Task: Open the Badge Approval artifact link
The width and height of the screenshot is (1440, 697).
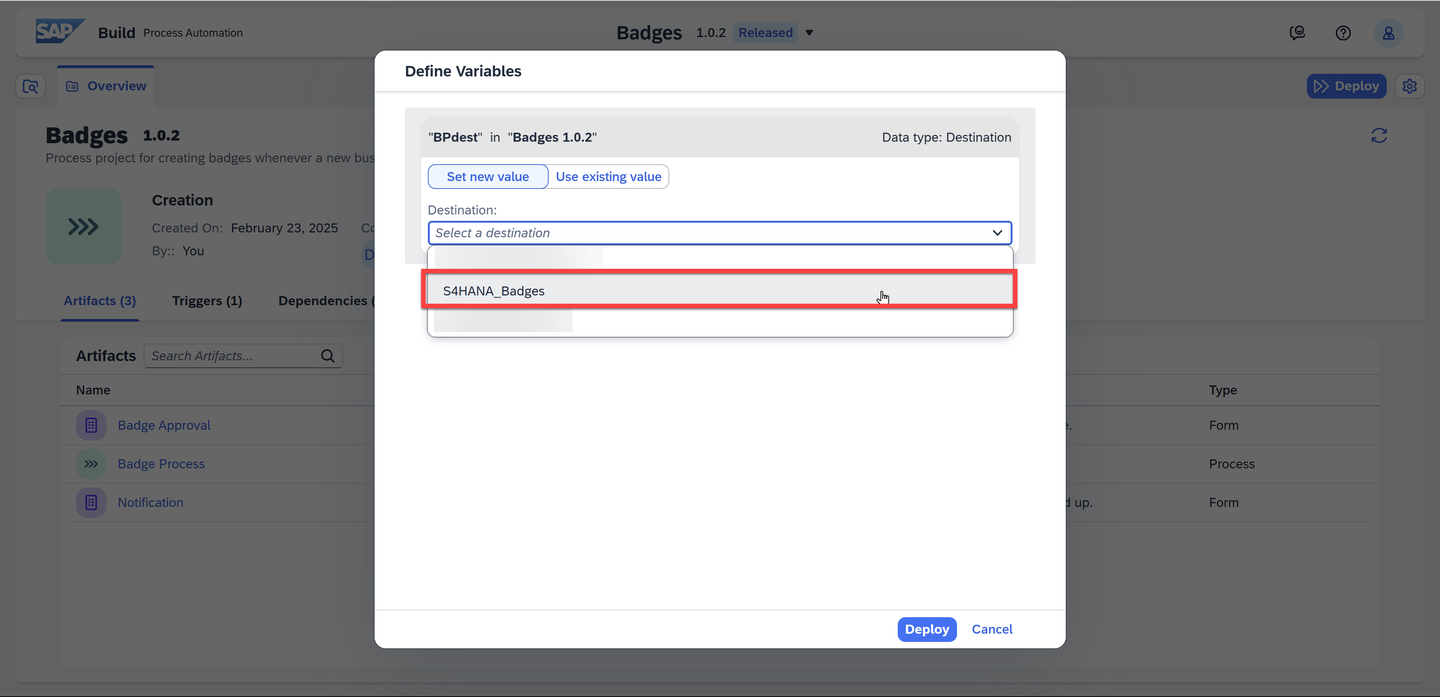Action: coord(164,425)
